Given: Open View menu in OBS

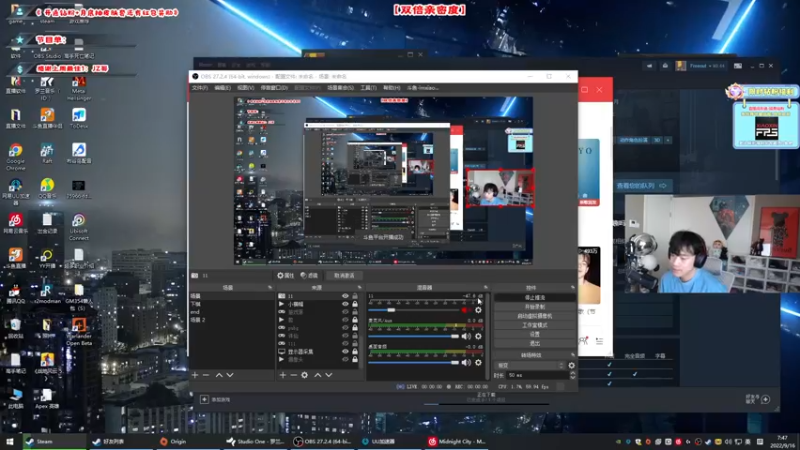Looking at the screenshot, I should click(245, 88).
